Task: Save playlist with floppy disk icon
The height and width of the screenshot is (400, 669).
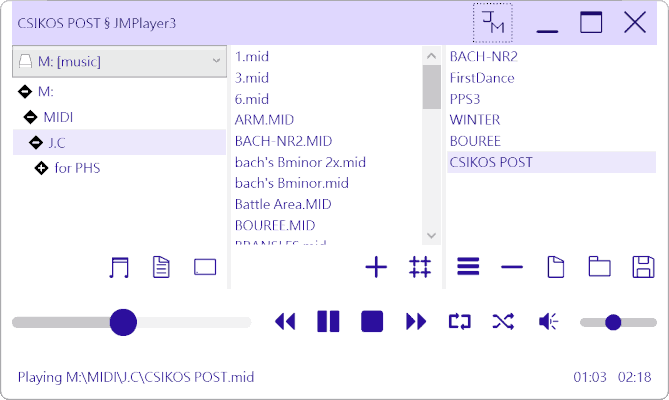Action: 643,267
